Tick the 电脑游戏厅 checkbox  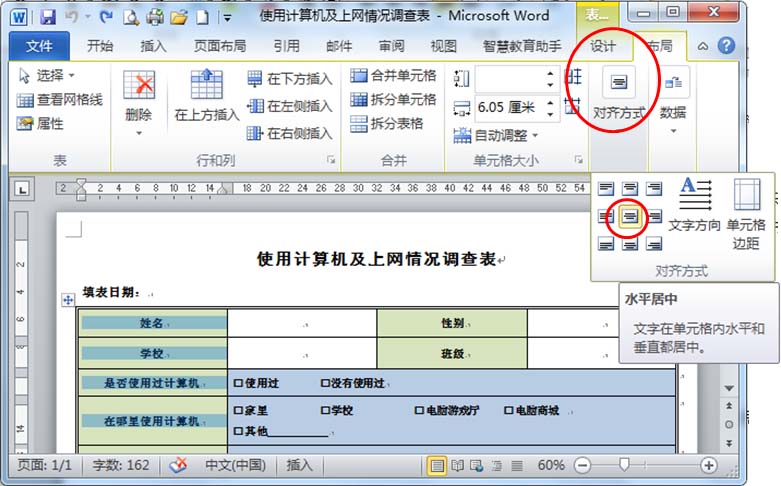[x=419, y=410]
